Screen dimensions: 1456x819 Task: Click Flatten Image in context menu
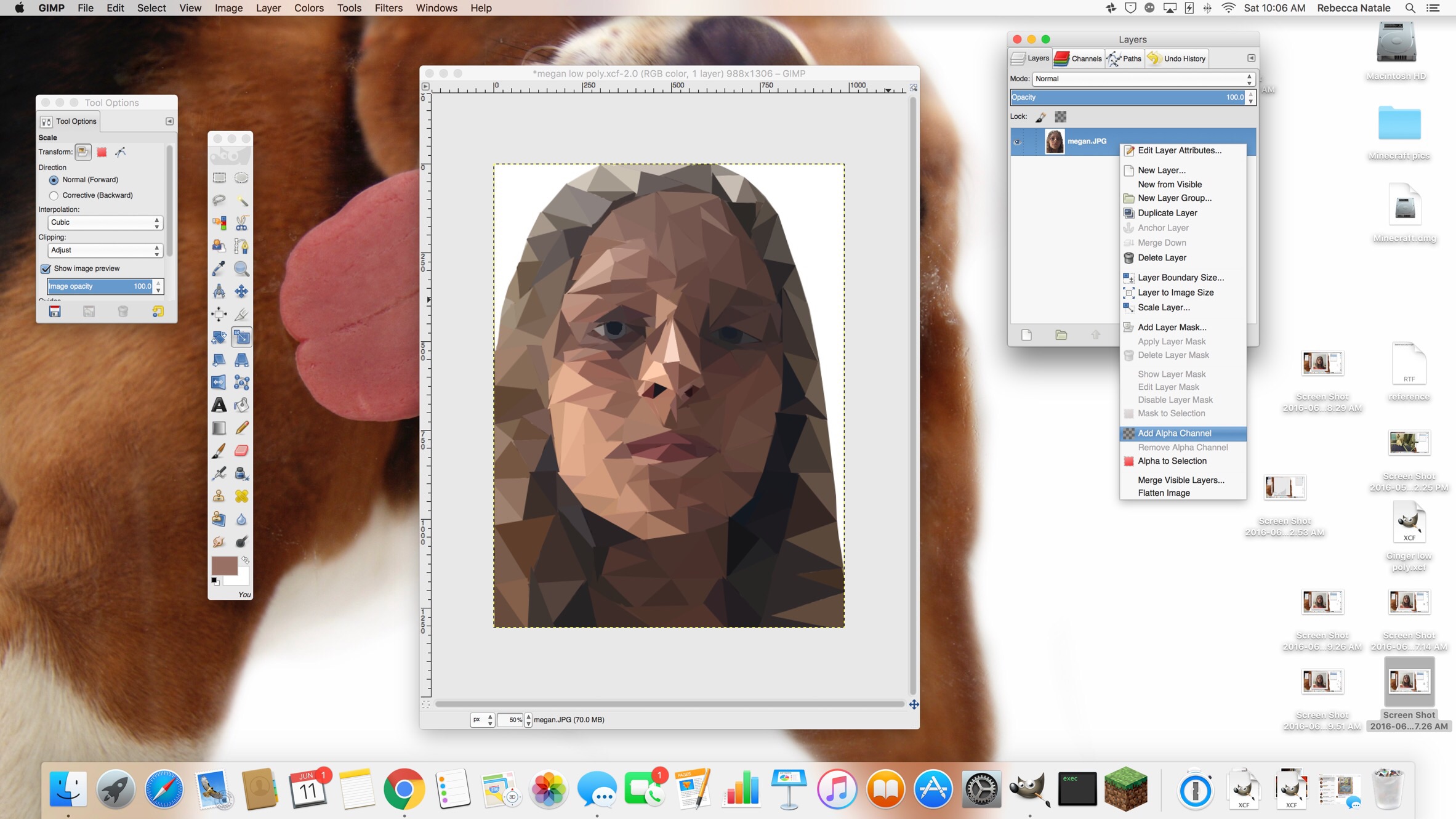1183,493
